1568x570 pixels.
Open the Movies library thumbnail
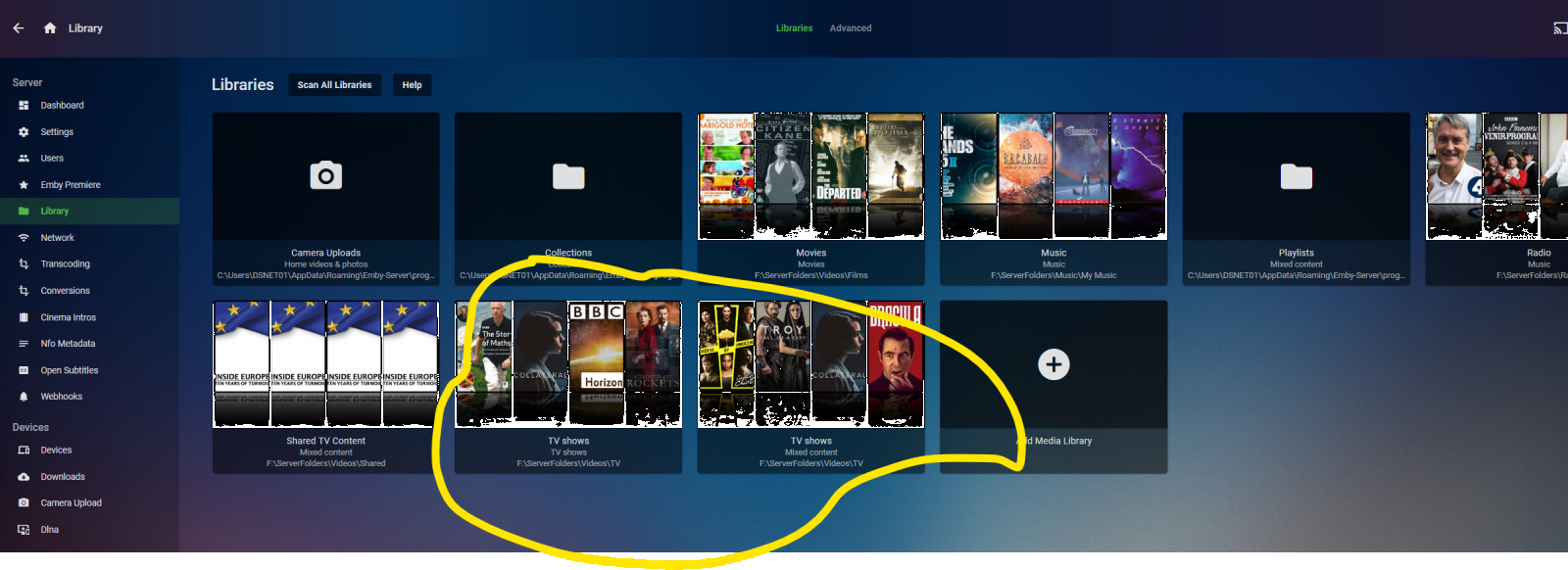(x=810, y=176)
